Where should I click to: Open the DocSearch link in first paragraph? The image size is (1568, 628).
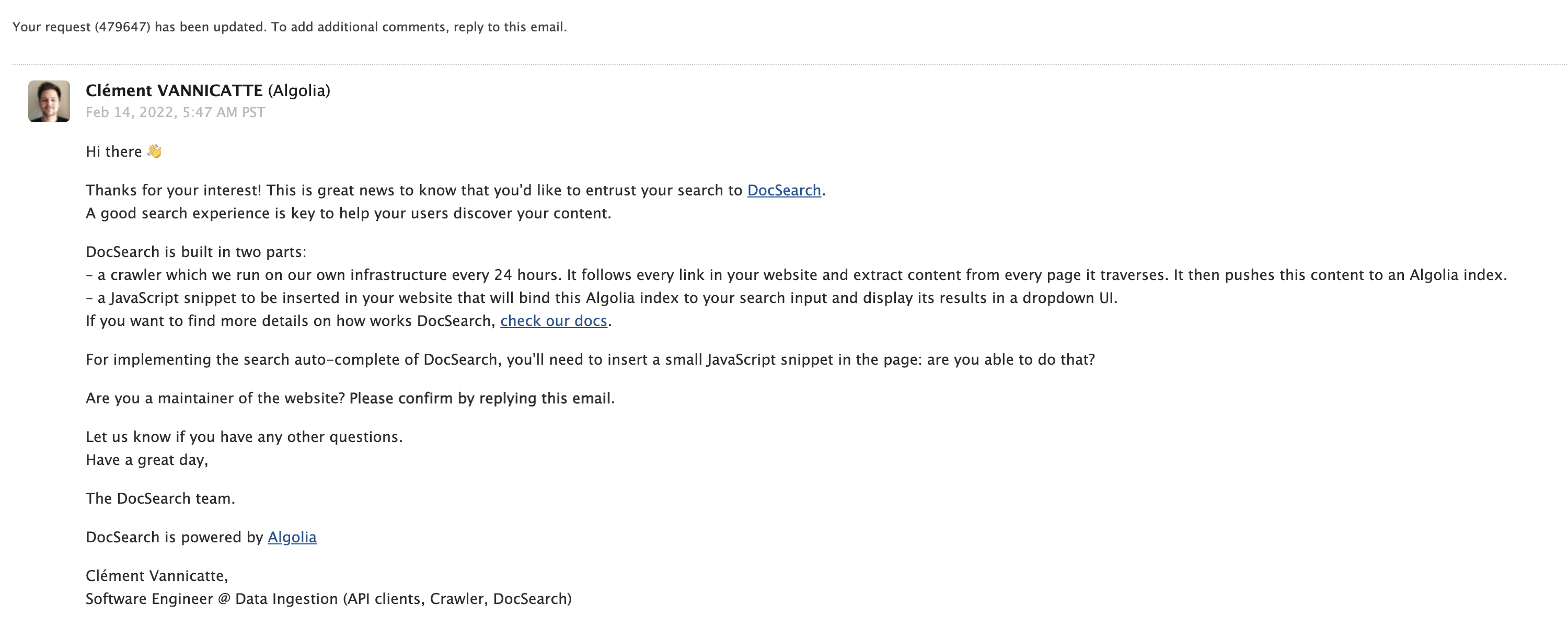pos(784,191)
